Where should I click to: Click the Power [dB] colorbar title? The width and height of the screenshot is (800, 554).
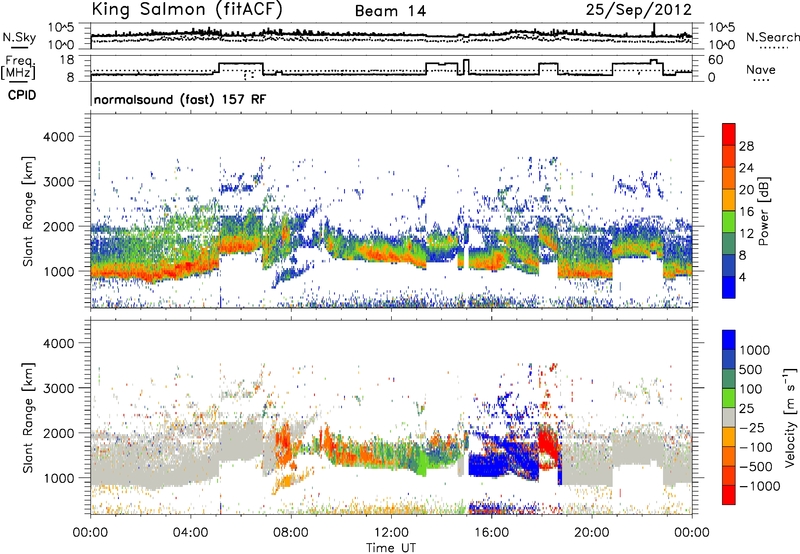click(764, 211)
